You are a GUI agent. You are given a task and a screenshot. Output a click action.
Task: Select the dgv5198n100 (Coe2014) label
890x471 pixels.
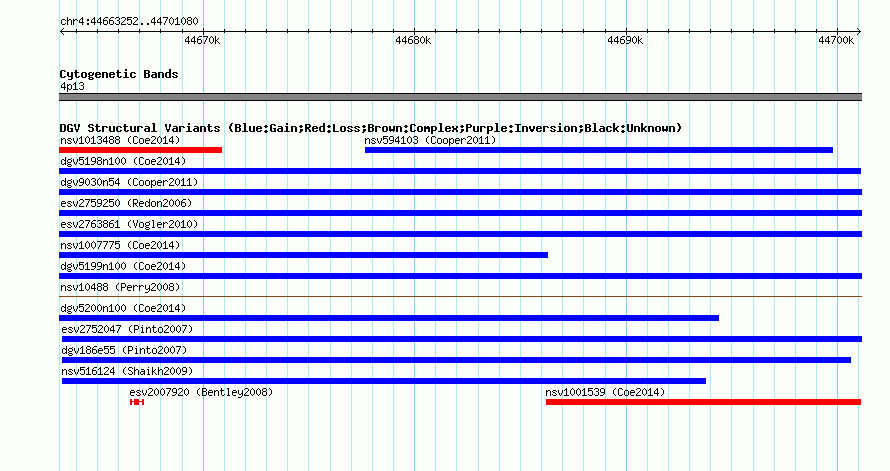tap(123, 161)
